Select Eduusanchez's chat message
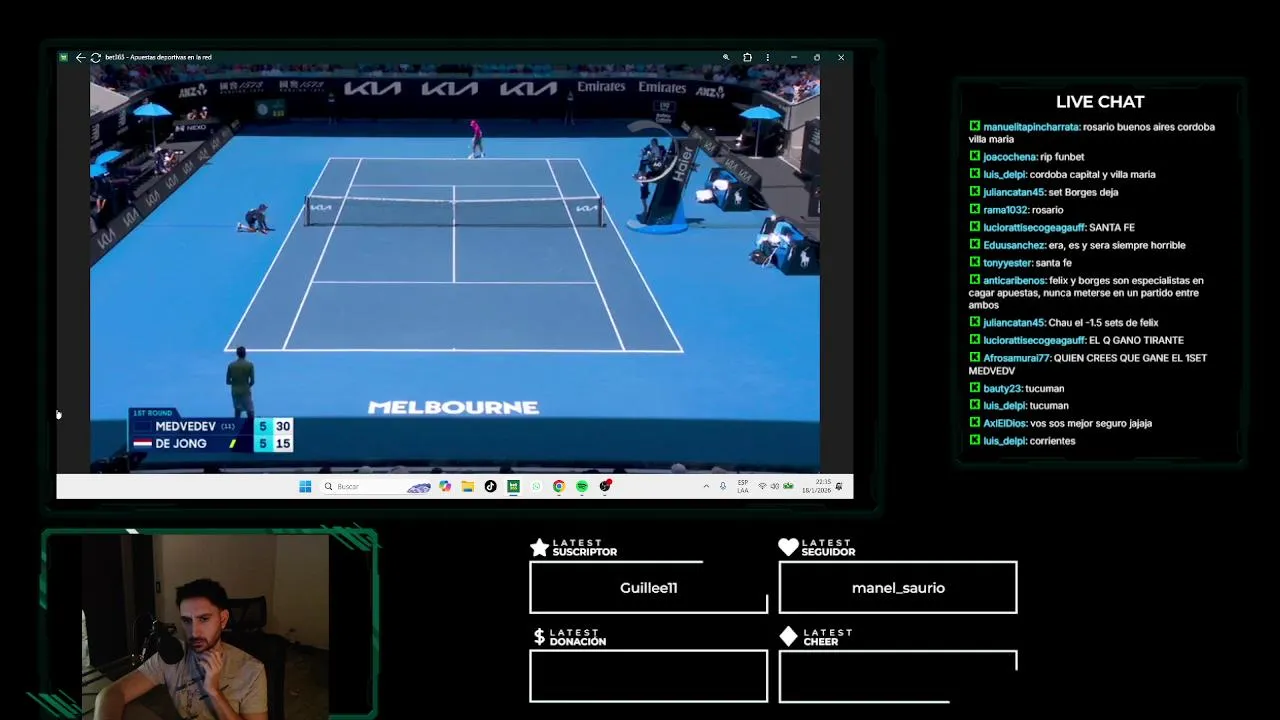1280x720 pixels. pyautogui.click(x=1077, y=245)
